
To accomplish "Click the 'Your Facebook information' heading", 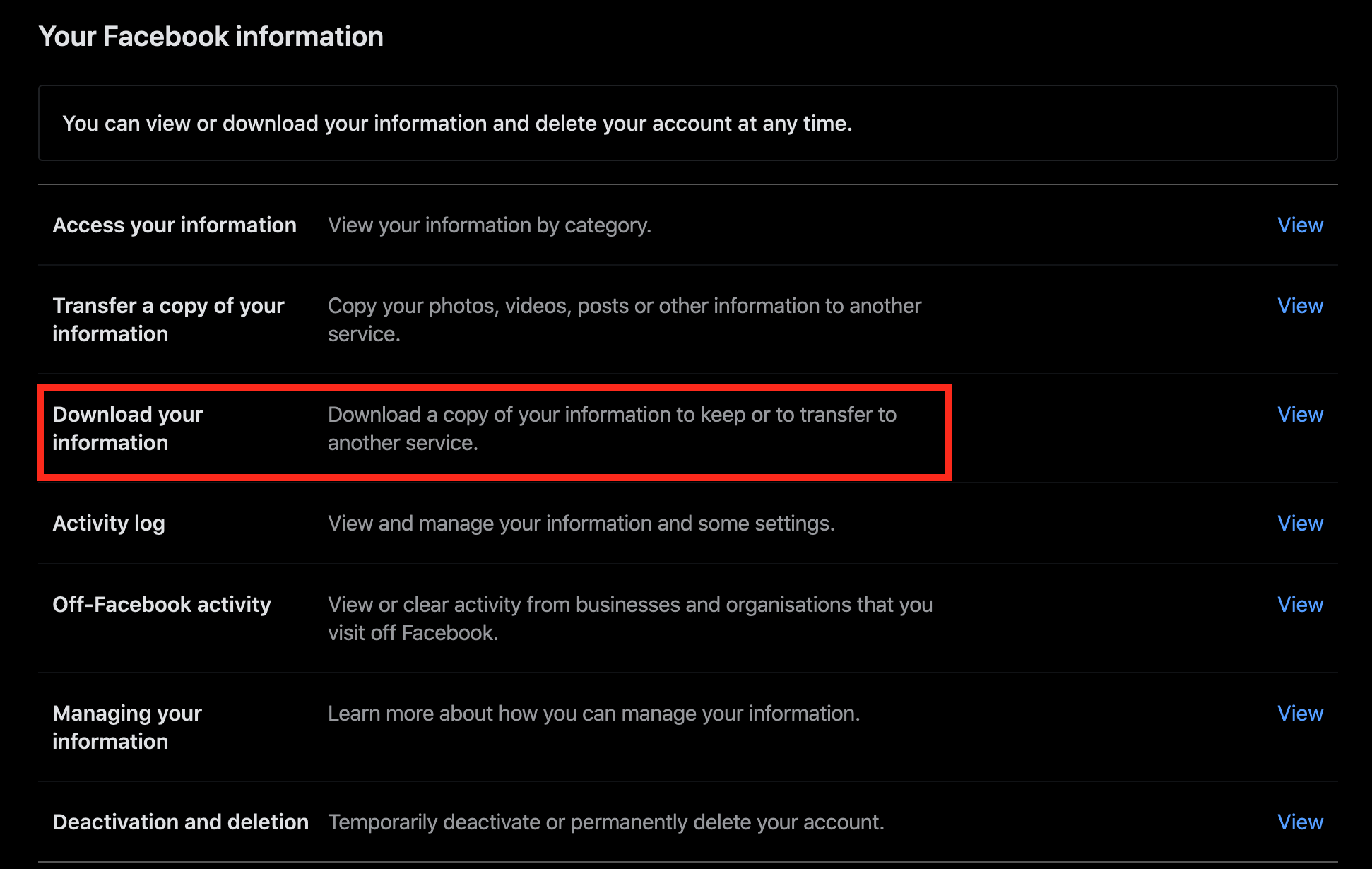I will pos(211,37).
